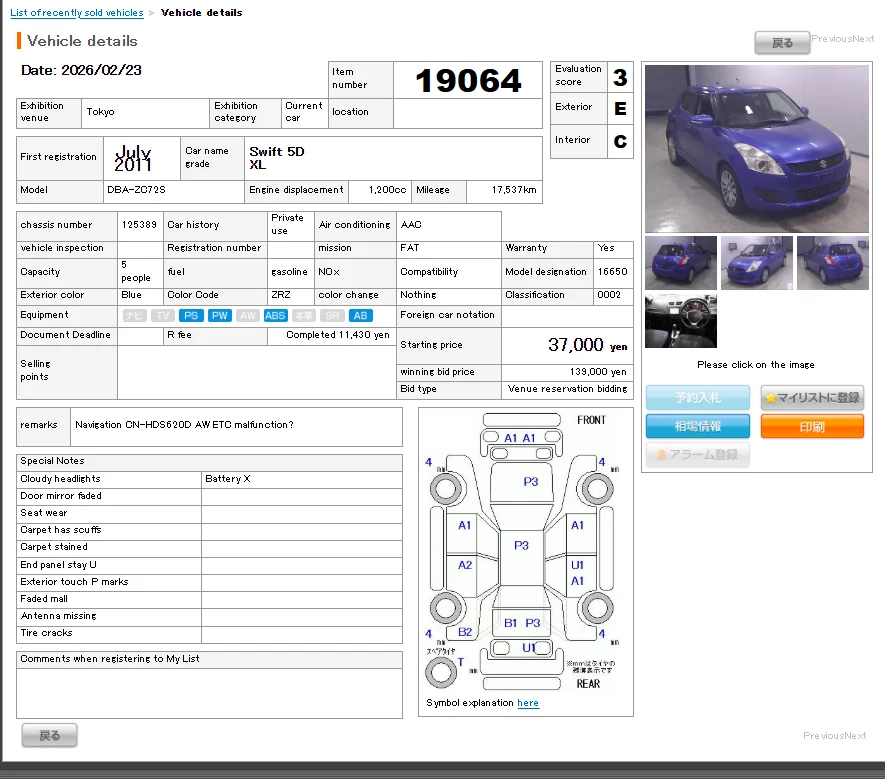Viewport: 885px width, 779px height.
Task: Click the bottom 戻る back button
Action: click(x=49, y=736)
